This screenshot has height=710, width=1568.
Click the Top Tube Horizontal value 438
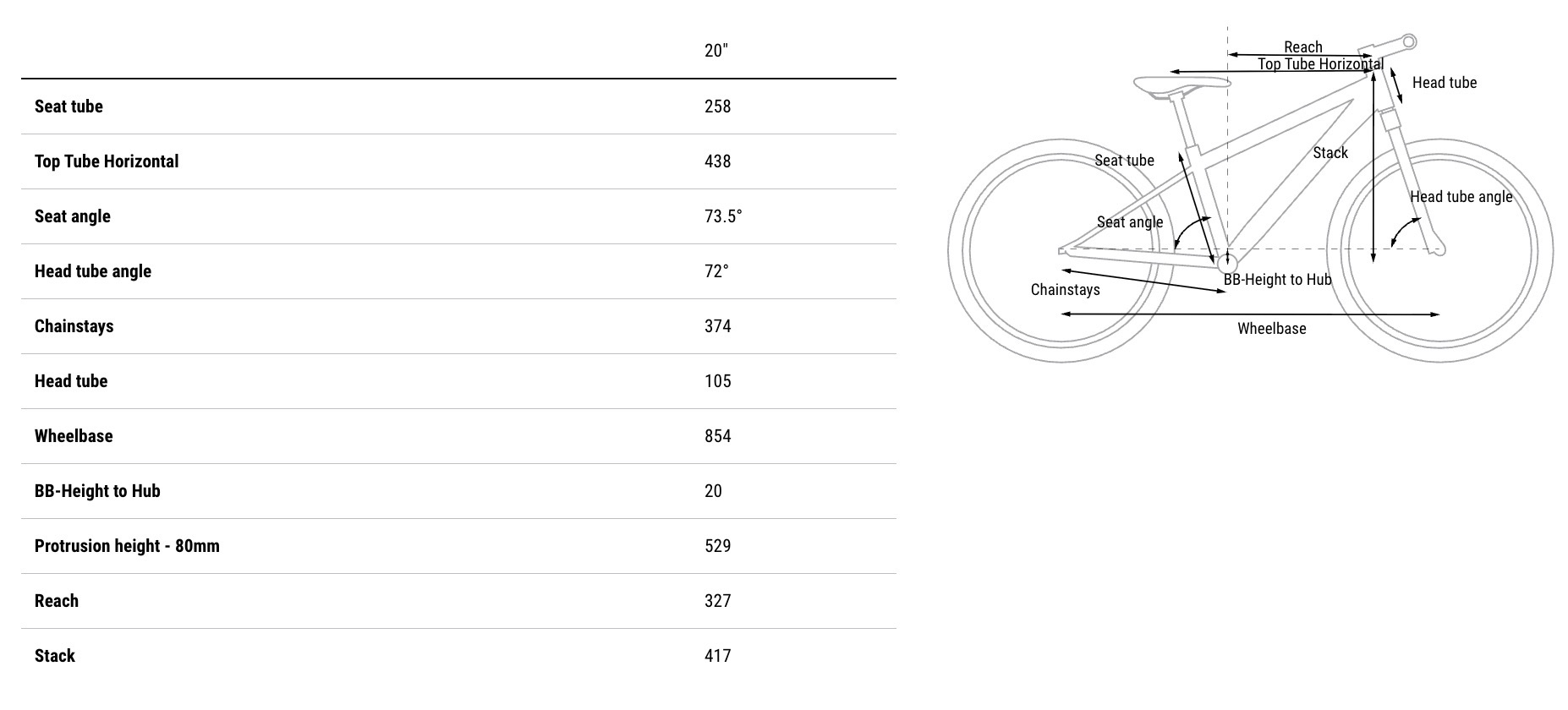[x=717, y=161]
